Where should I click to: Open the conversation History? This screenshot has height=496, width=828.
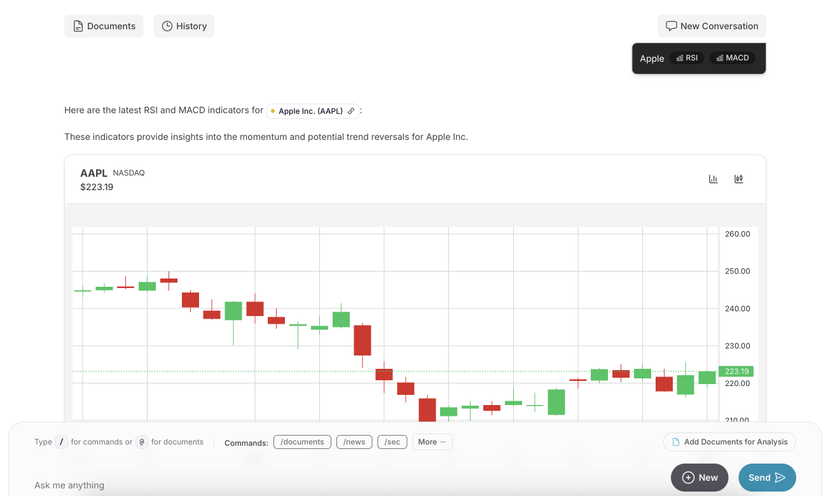coord(184,26)
